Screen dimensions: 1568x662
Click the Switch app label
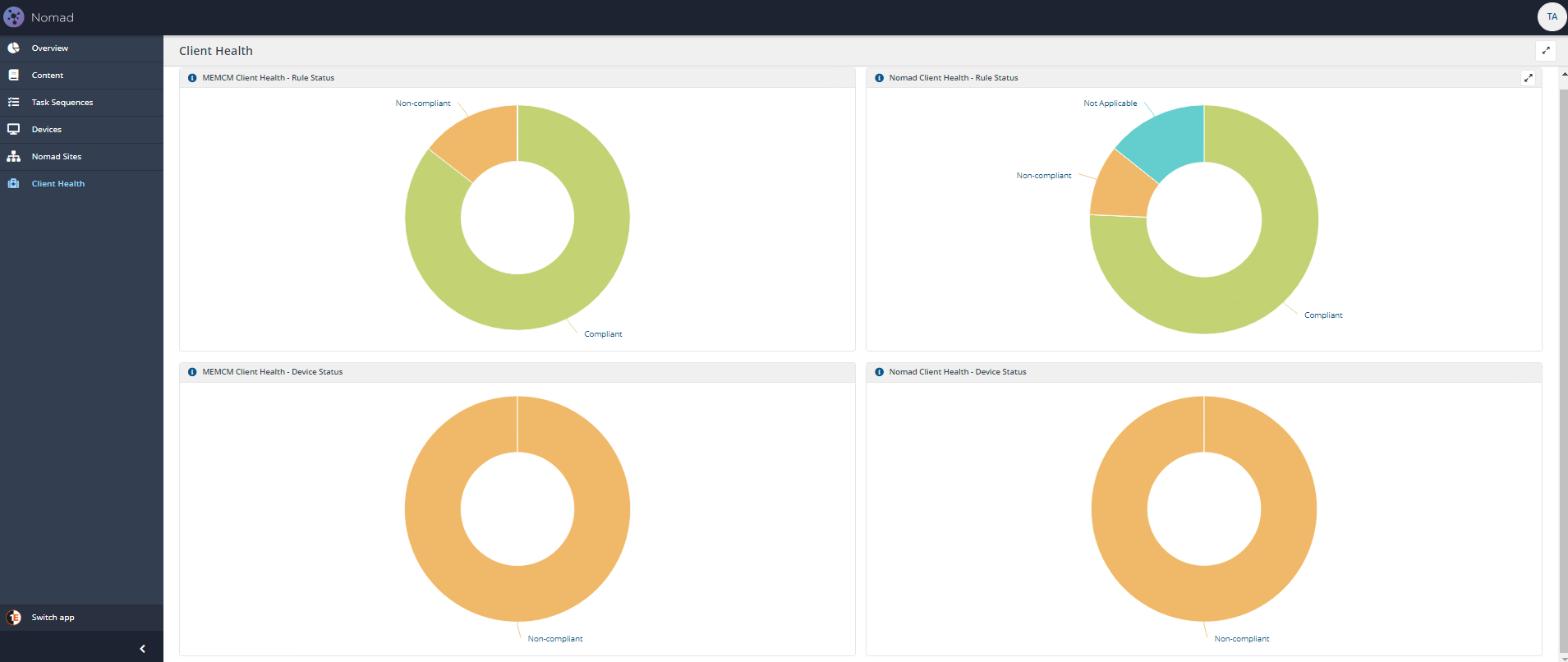pyautogui.click(x=53, y=618)
